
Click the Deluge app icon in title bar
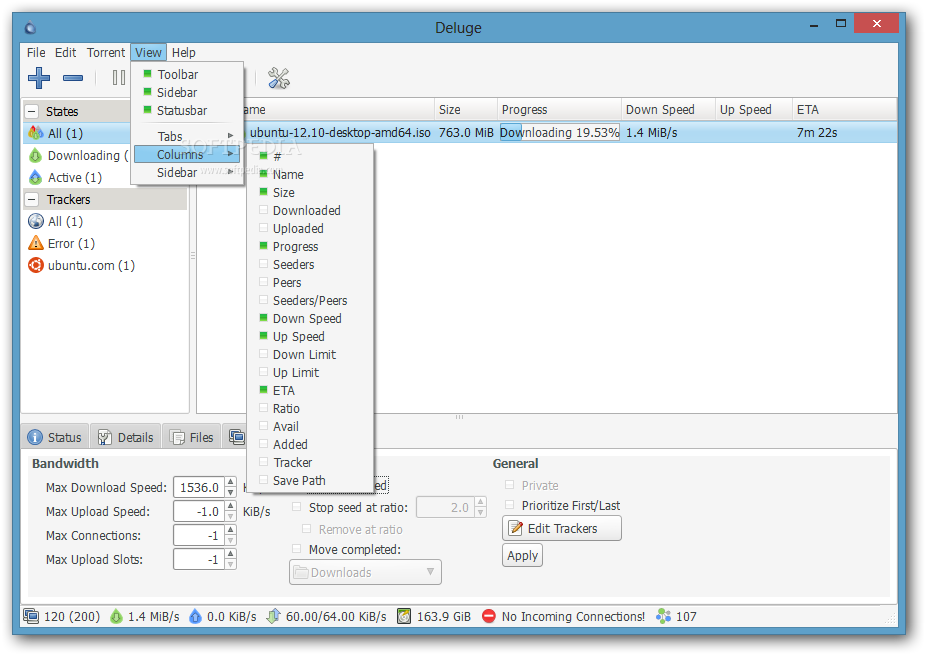(x=30, y=28)
